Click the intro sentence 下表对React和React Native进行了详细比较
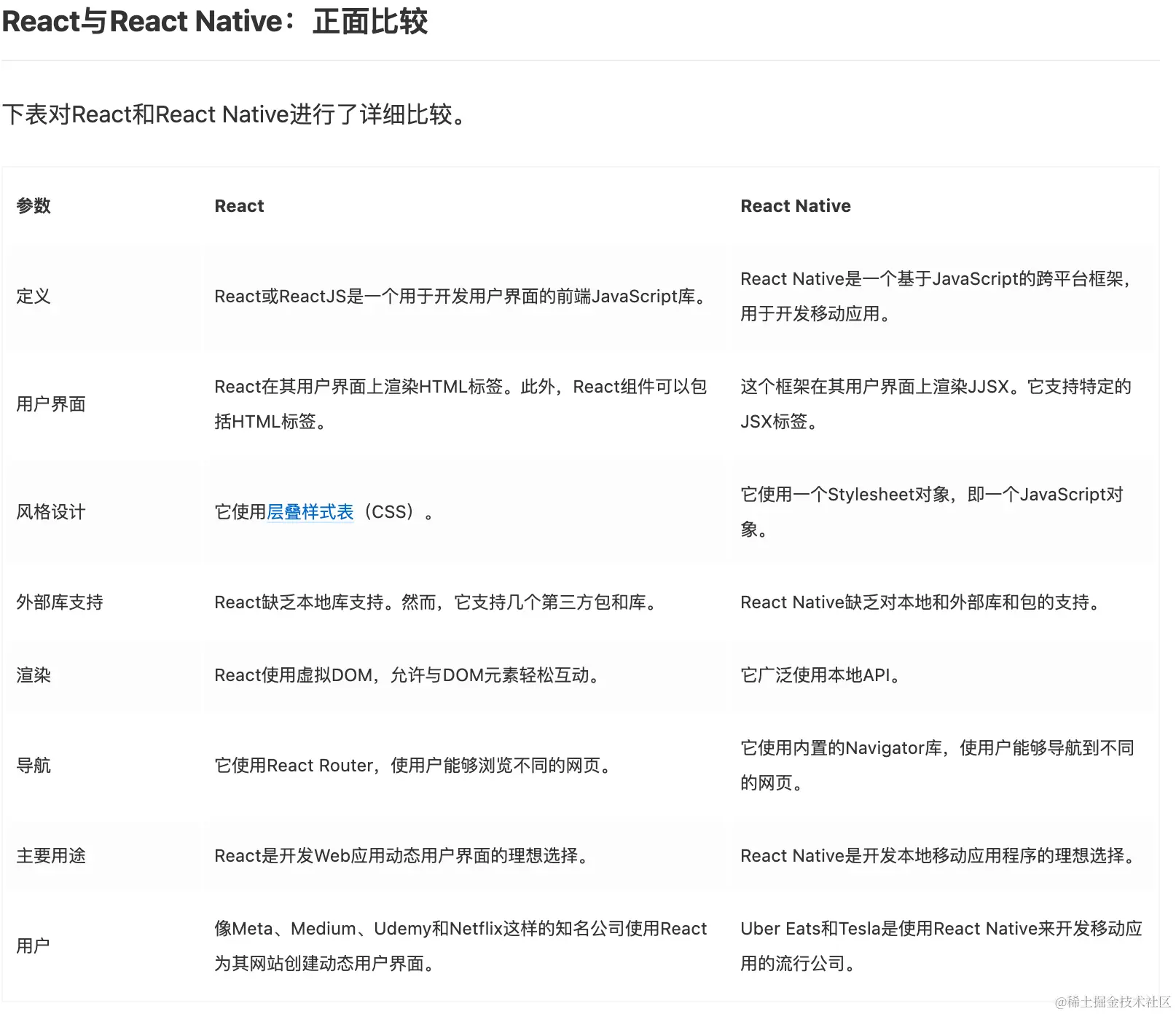The width and height of the screenshot is (1176, 1014). pos(234,114)
